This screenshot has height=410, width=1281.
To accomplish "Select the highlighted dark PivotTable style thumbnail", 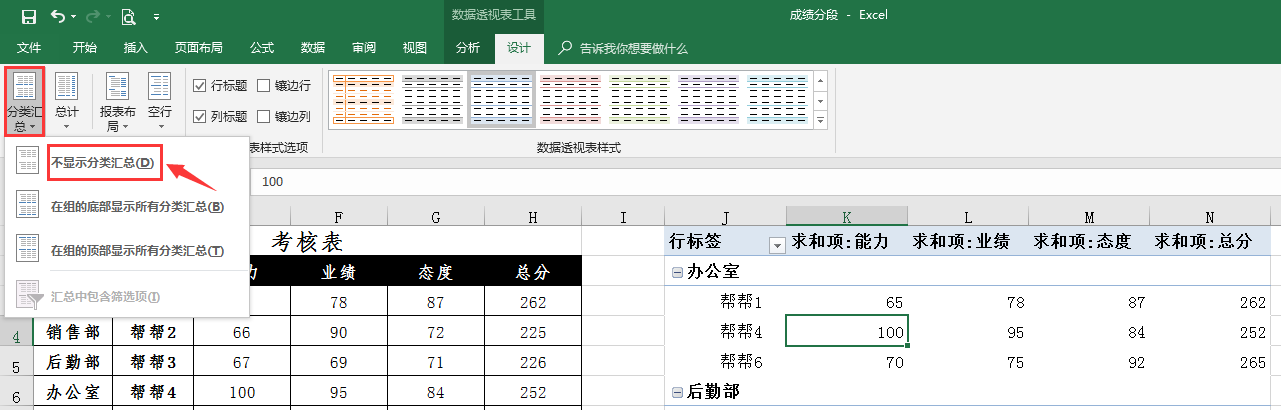I will [501, 99].
